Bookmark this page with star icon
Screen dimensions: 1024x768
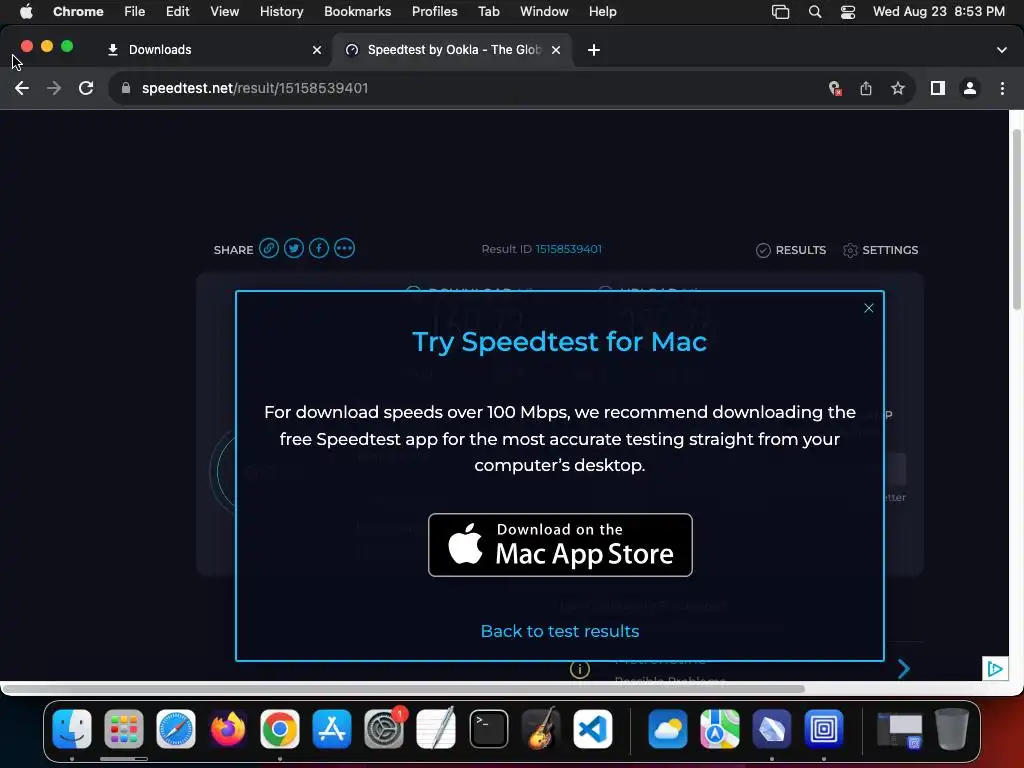pos(898,88)
